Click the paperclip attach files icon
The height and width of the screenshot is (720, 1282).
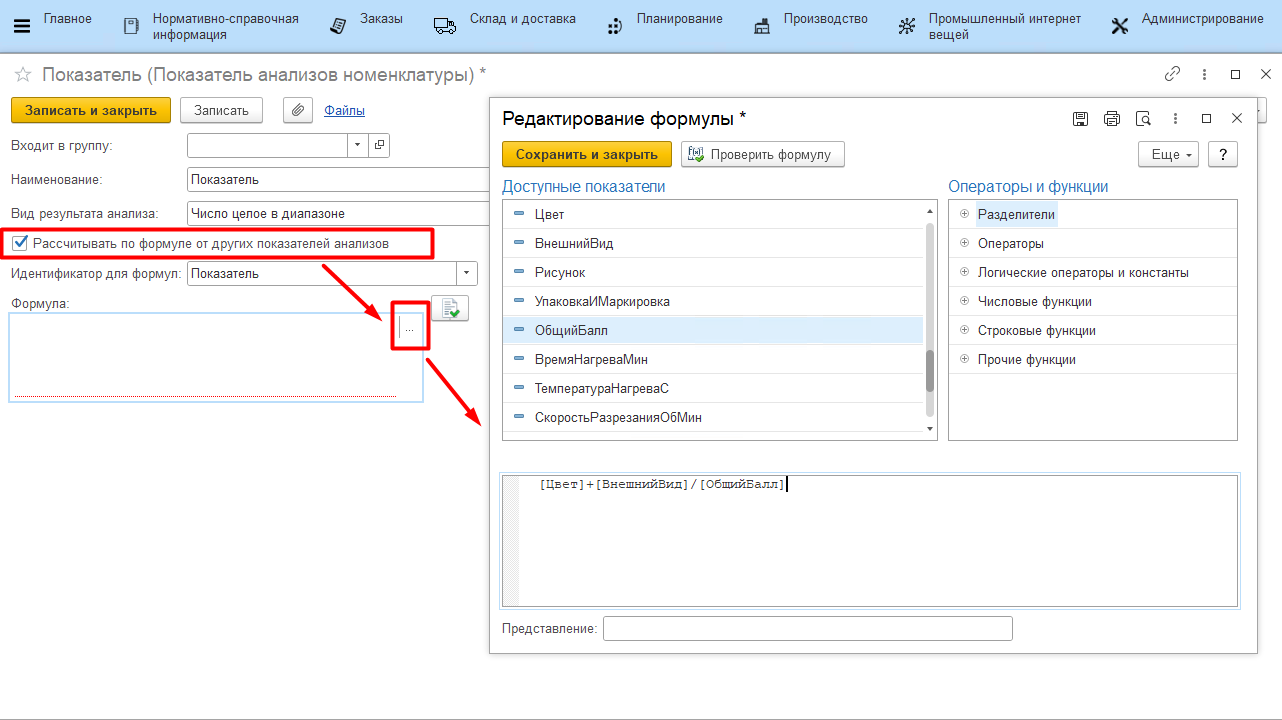(x=298, y=110)
